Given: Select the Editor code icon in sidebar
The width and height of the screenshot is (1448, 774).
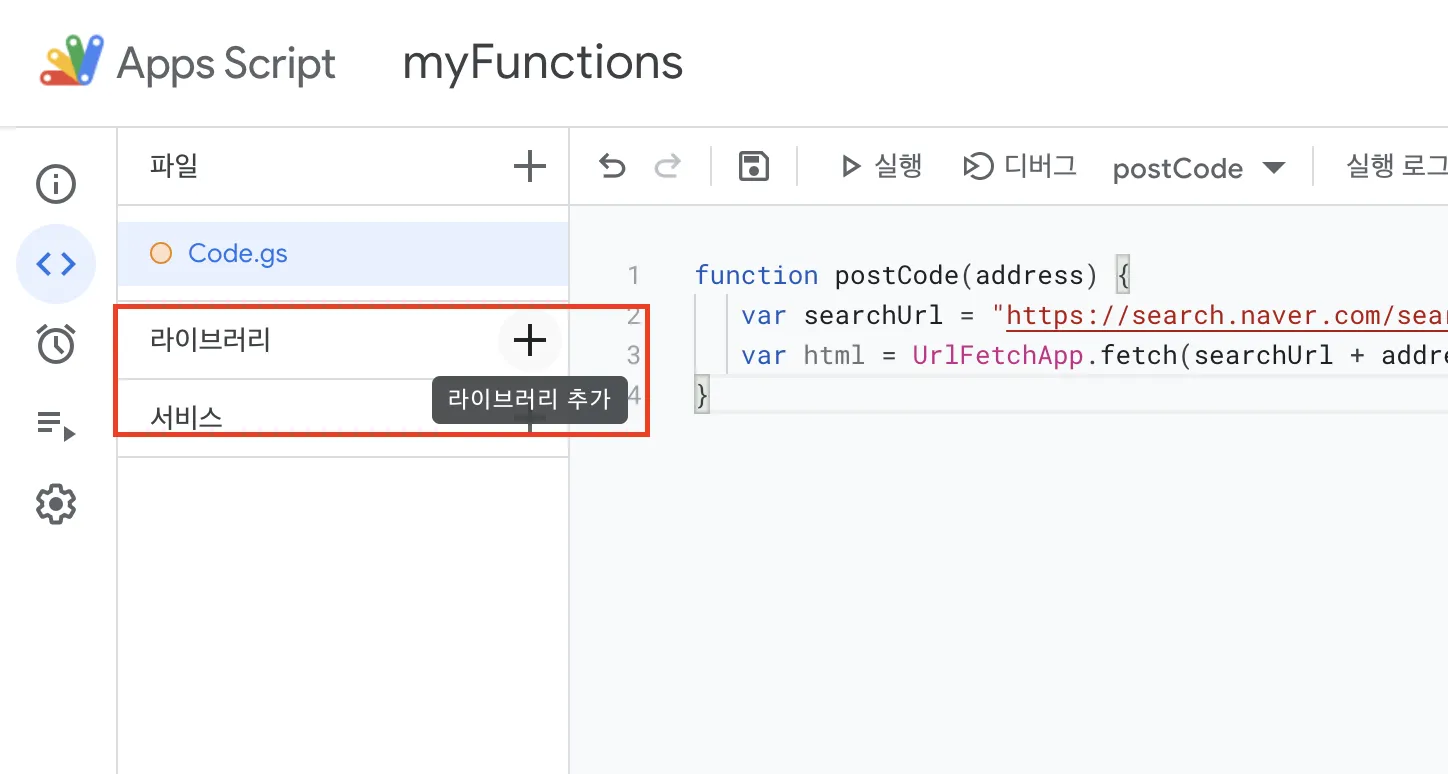Looking at the screenshot, I should tap(56, 264).
